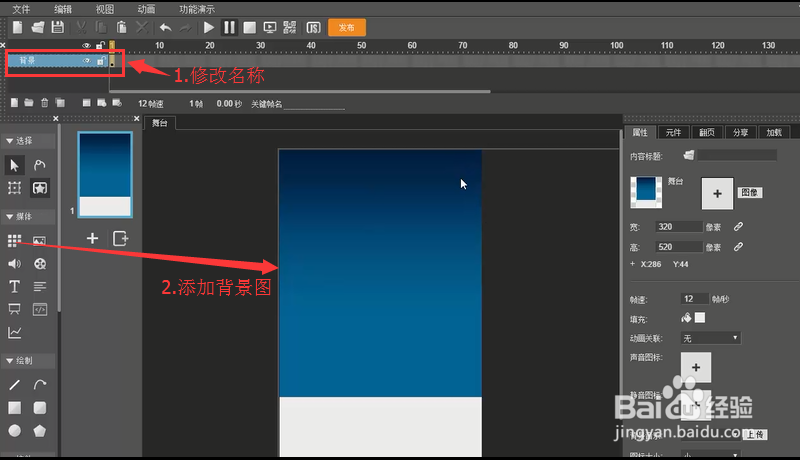Select the presentation board tool
The height and width of the screenshot is (460, 800).
(14, 310)
